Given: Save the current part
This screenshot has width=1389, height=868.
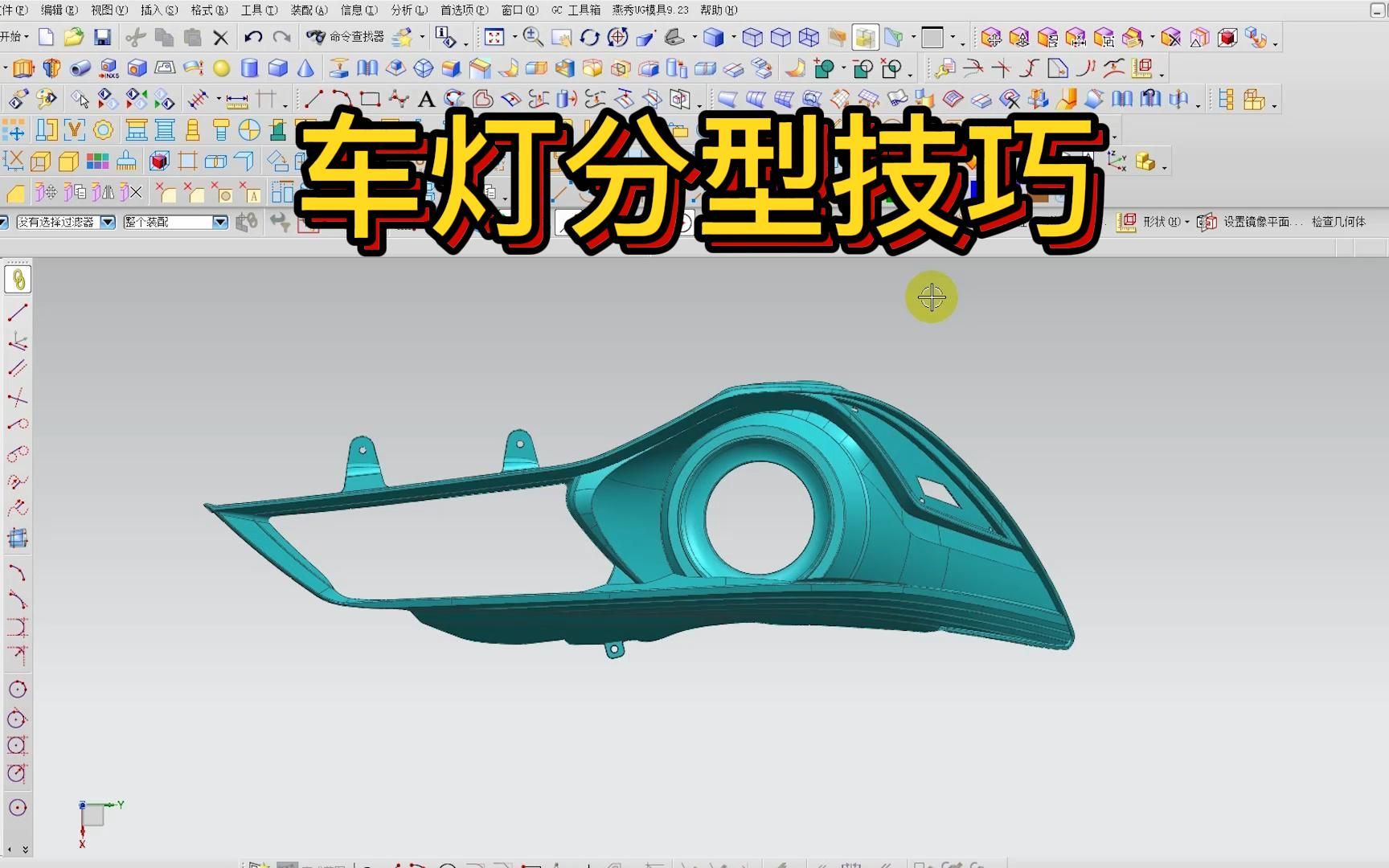Looking at the screenshot, I should [x=104, y=37].
